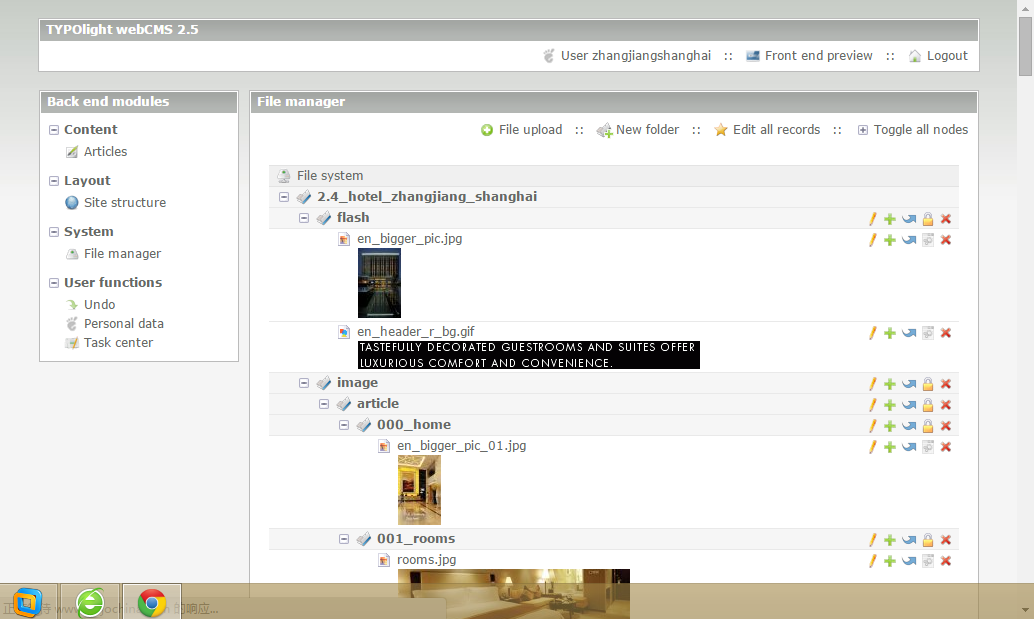Click the File upload link
The width and height of the screenshot is (1034, 619).
530,130
